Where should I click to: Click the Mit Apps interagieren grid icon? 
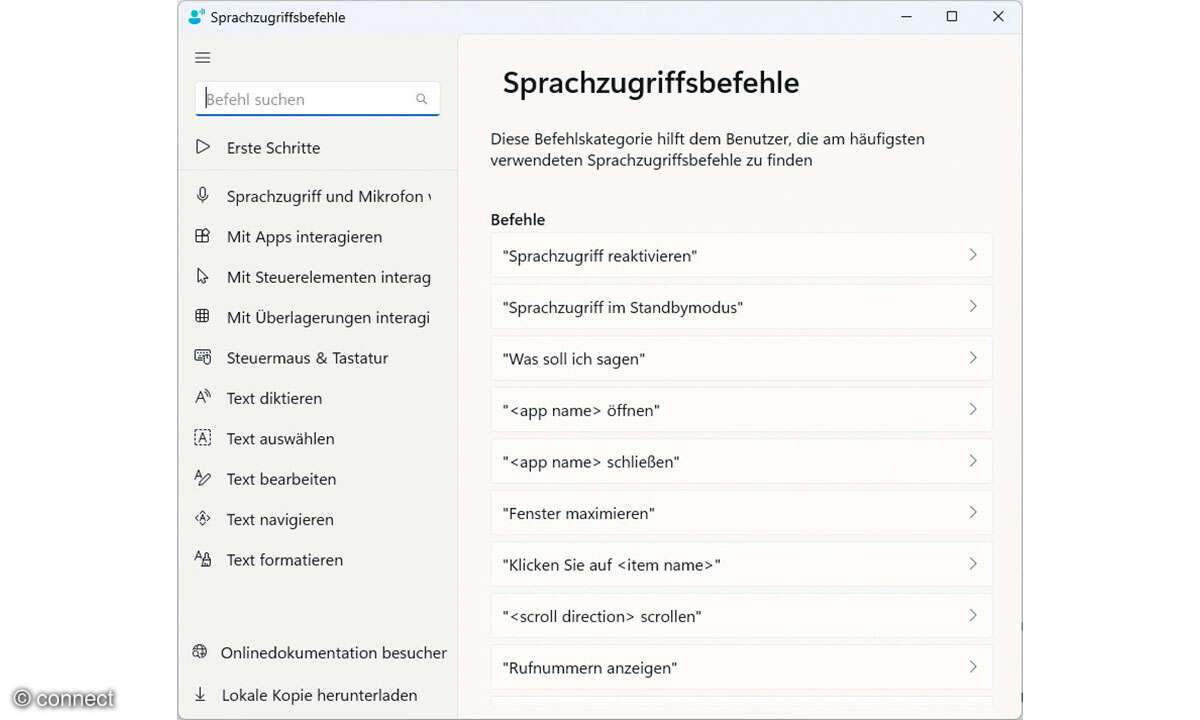[x=202, y=236]
